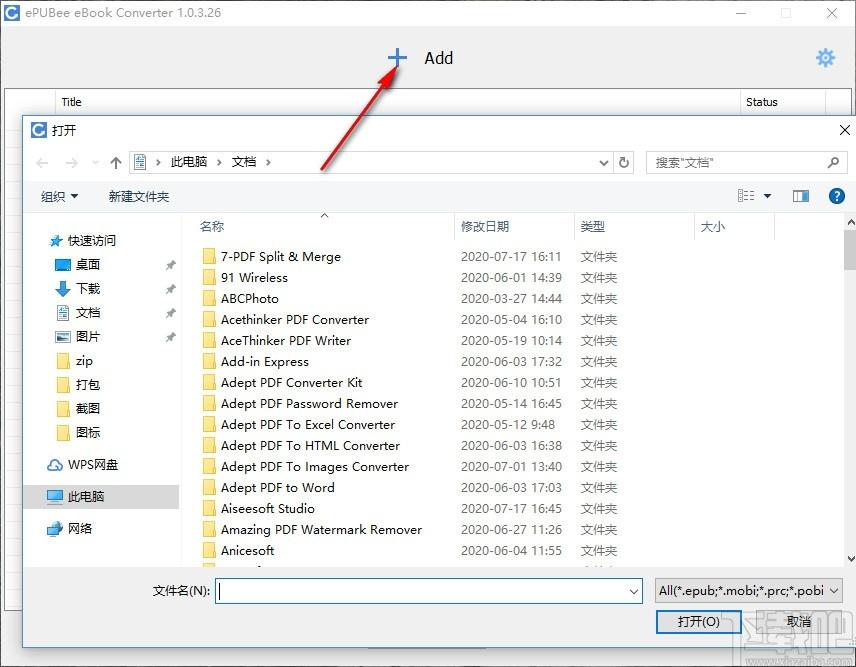
Task: Open the 组织 menu
Action: pos(60,196)
